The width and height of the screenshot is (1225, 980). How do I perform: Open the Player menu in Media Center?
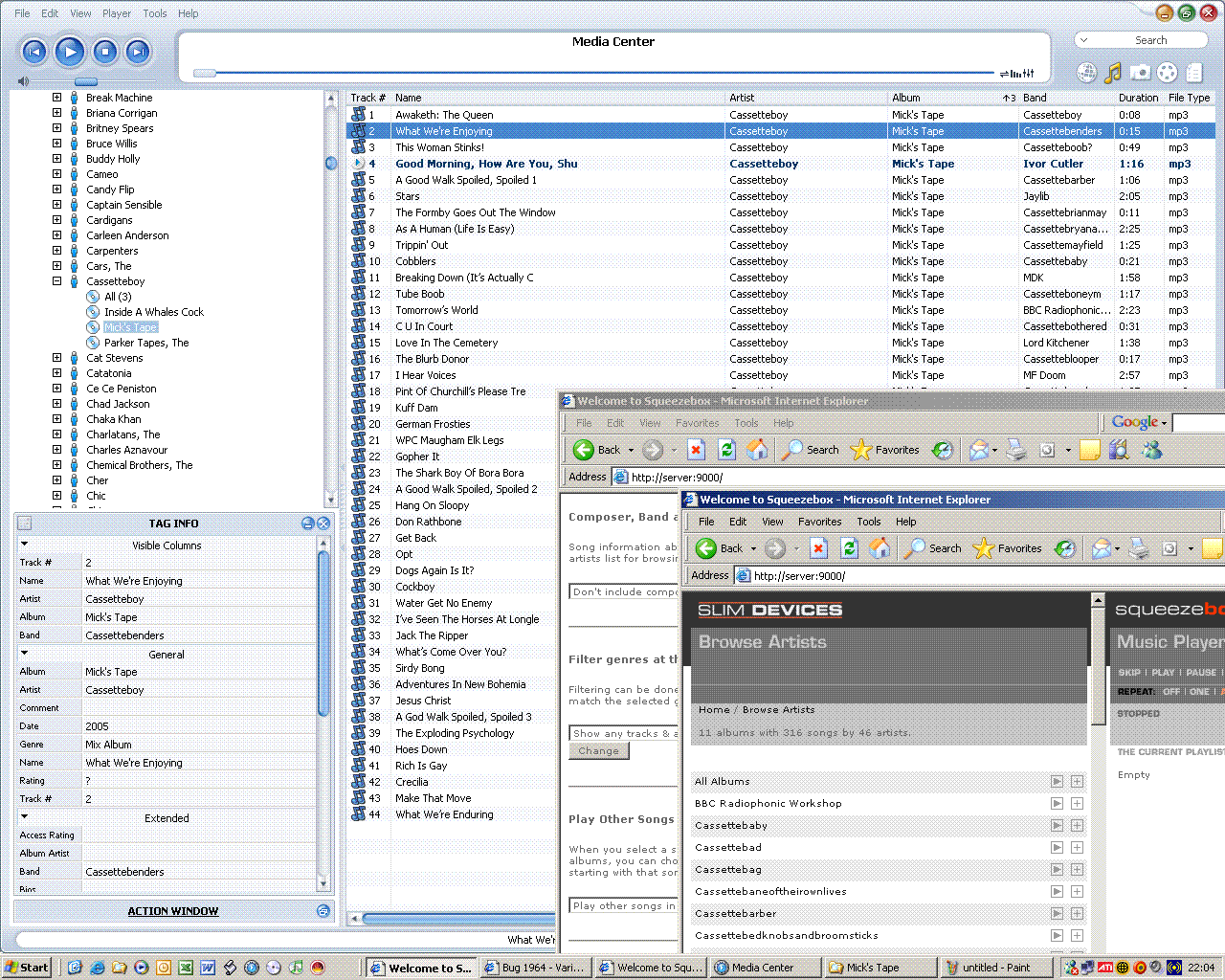pyautogui.click(x=117, y=13)
